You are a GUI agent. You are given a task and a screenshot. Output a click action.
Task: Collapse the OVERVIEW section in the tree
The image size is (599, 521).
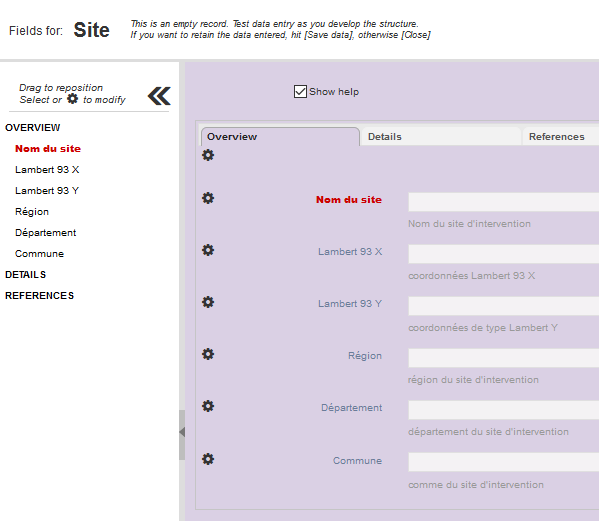pyautogui.click(x=32, y=128)
